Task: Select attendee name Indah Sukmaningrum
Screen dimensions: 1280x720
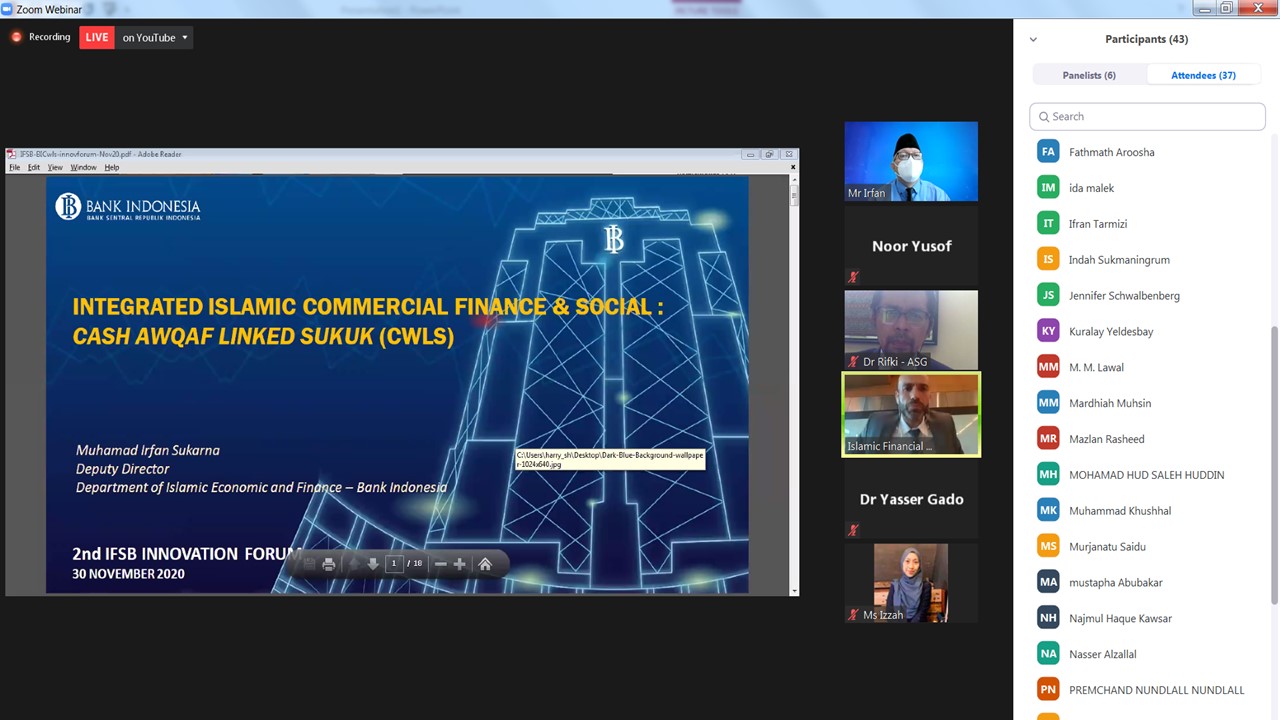Action: [1119, 260]
